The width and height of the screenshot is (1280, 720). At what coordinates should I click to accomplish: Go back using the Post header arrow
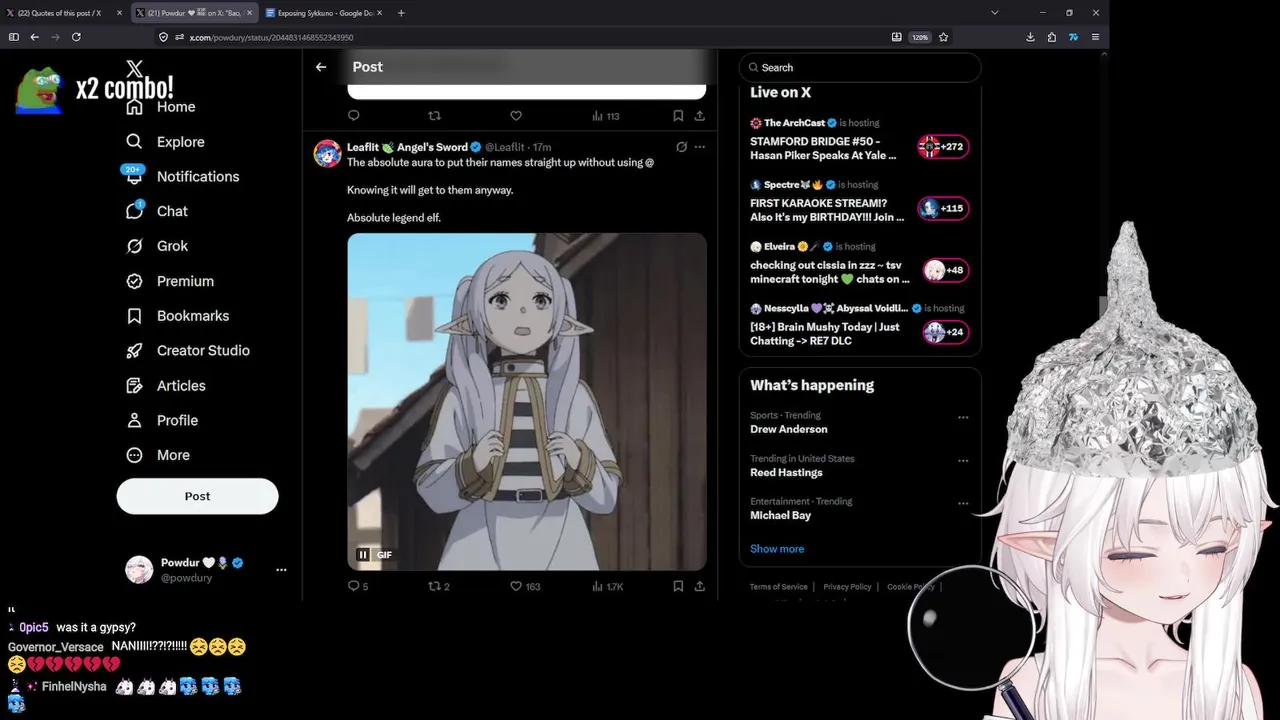[321, 67]
